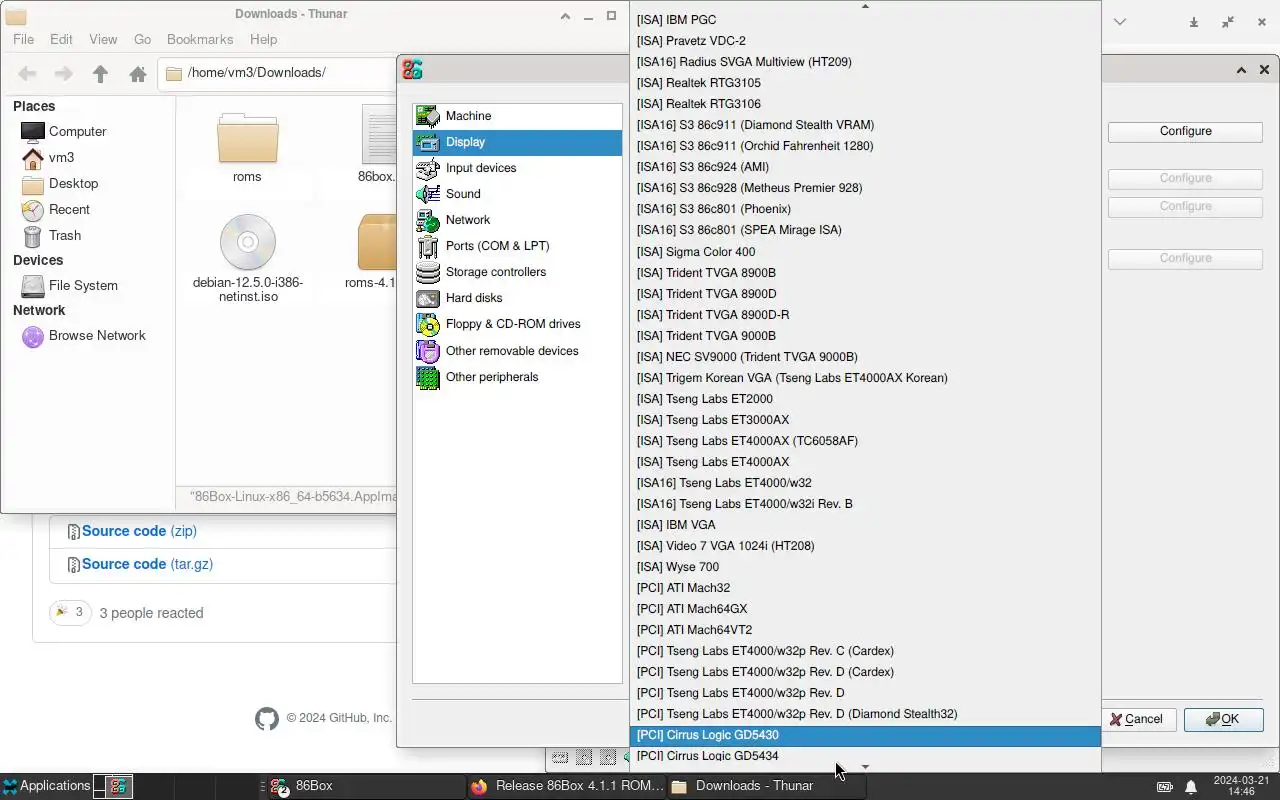Click Thunar path bar /home/vm3/Downloads/

coord(277,73)
